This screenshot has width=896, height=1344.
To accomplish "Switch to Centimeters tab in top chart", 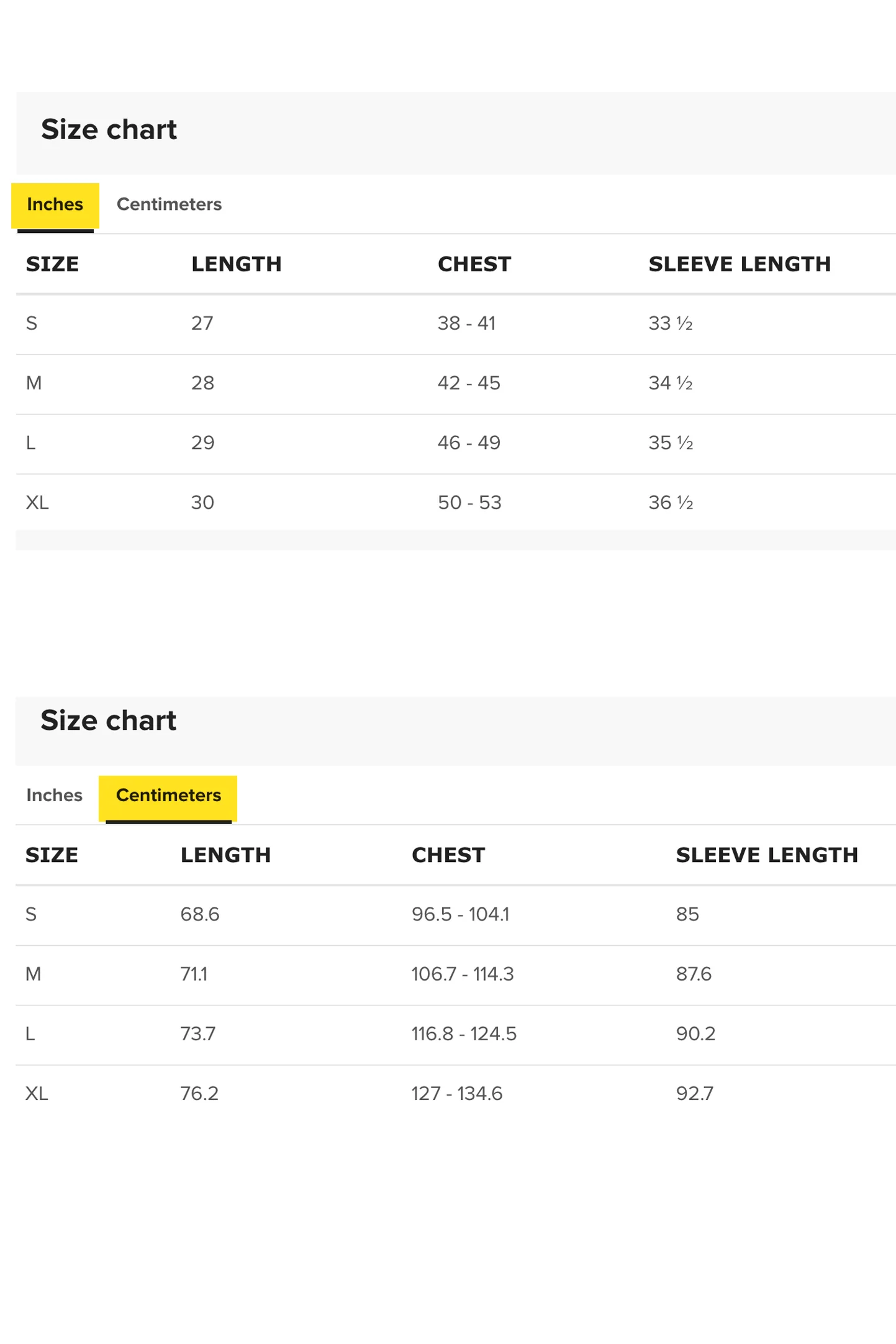I will click(x=169, y=204).
